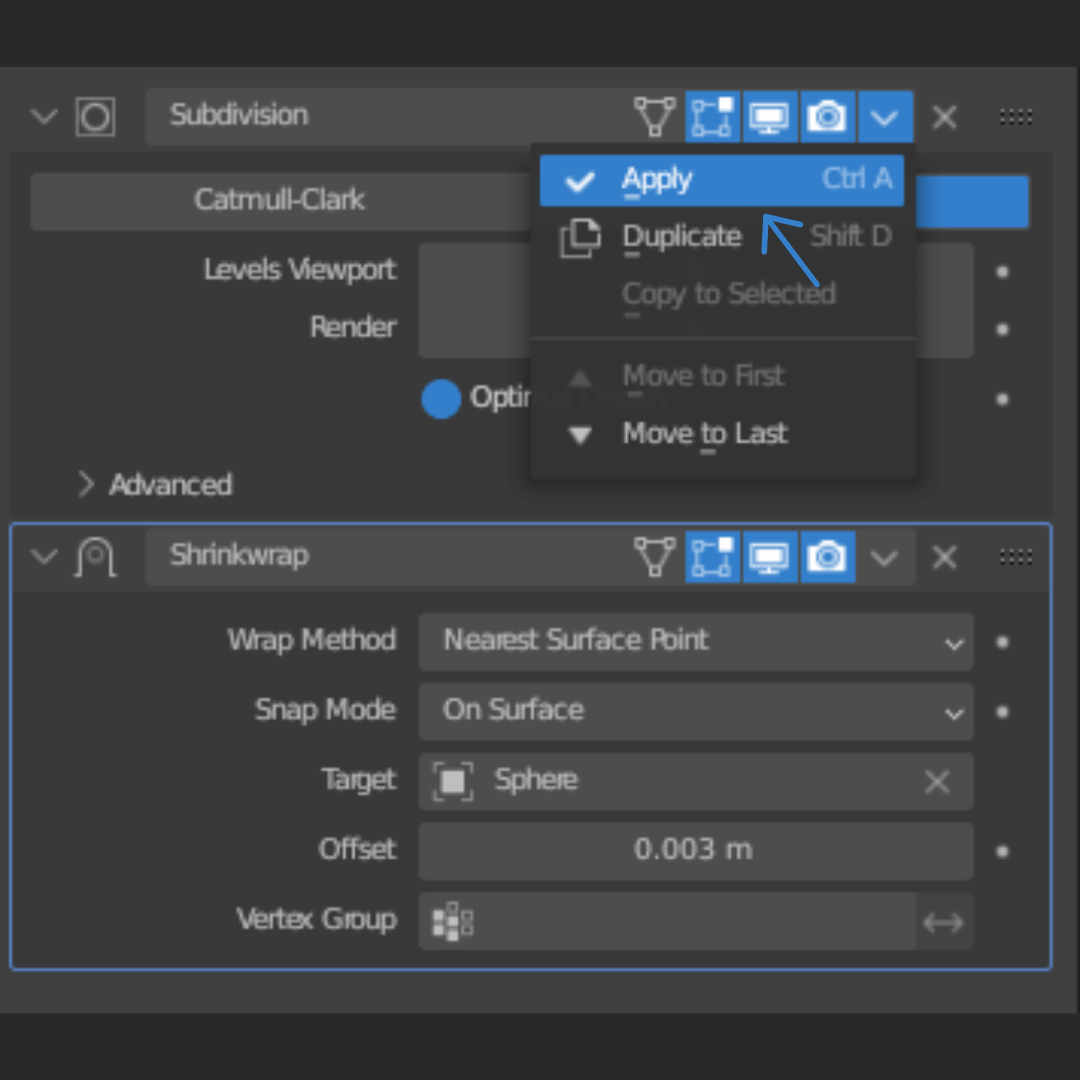This screenshot has width=1080, height=1080.
Task: Remove the Shrinkwrap modifier with X
Action: point(944,557)
